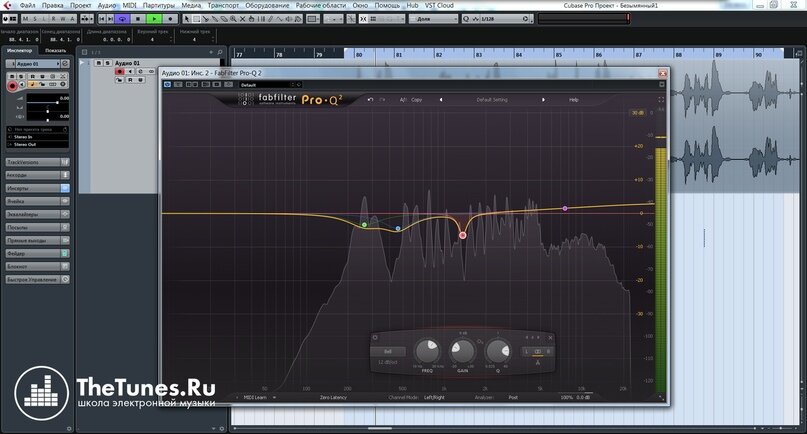The width and height of the screenshot is (807, 434).
Task: Expand the Инсерты inspector section
Action: click(37, 188)
